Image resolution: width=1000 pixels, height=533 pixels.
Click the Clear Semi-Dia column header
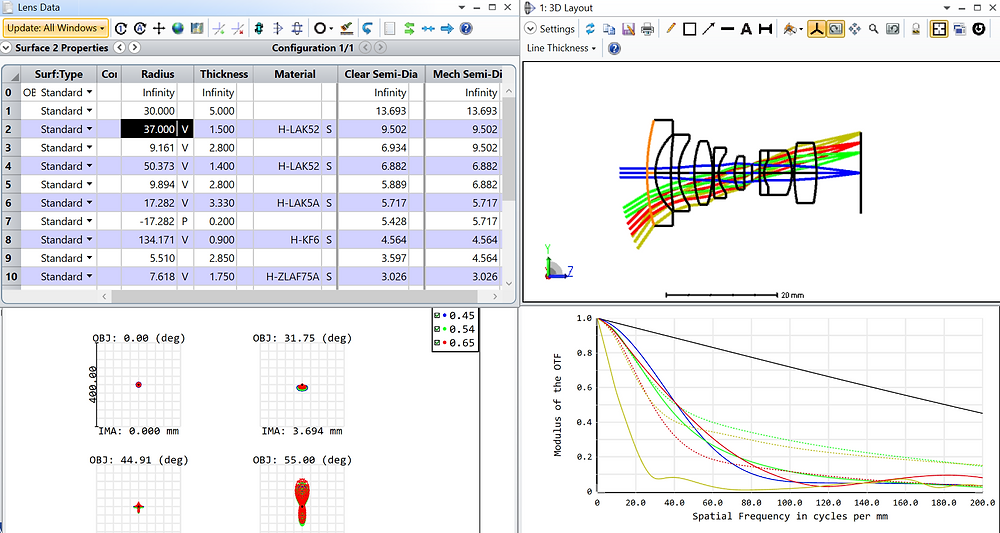coord(381,74)
